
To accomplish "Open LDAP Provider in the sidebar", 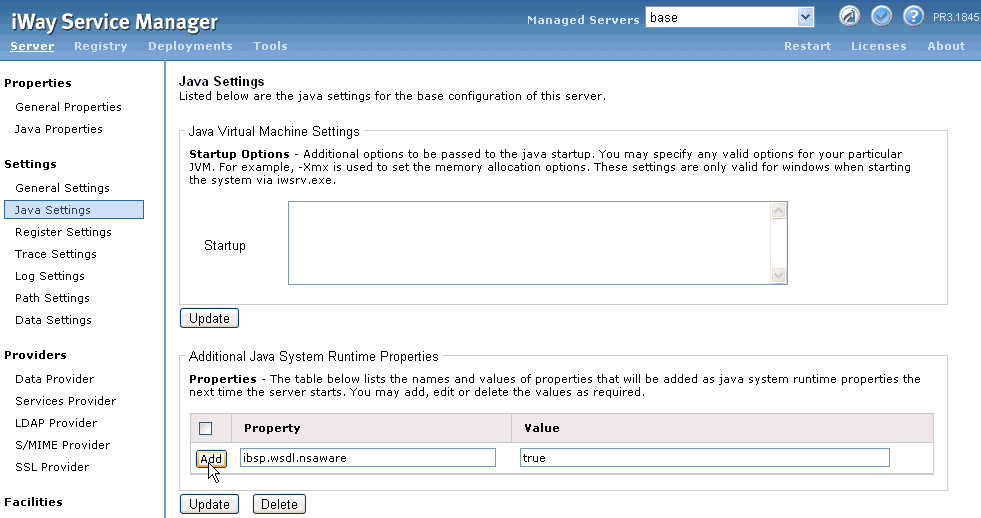I will (56, 423).
